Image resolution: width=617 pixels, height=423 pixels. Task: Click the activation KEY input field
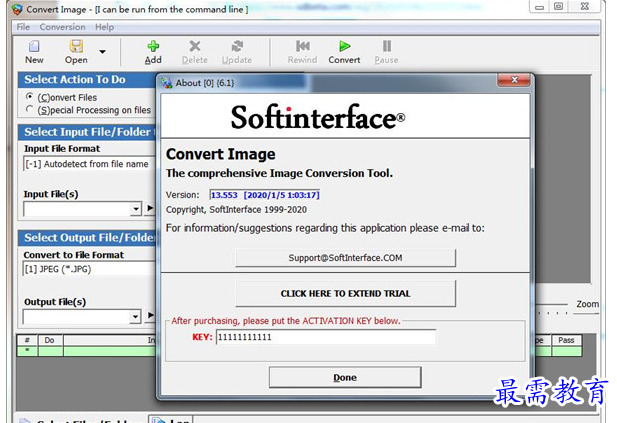[326, 337]
